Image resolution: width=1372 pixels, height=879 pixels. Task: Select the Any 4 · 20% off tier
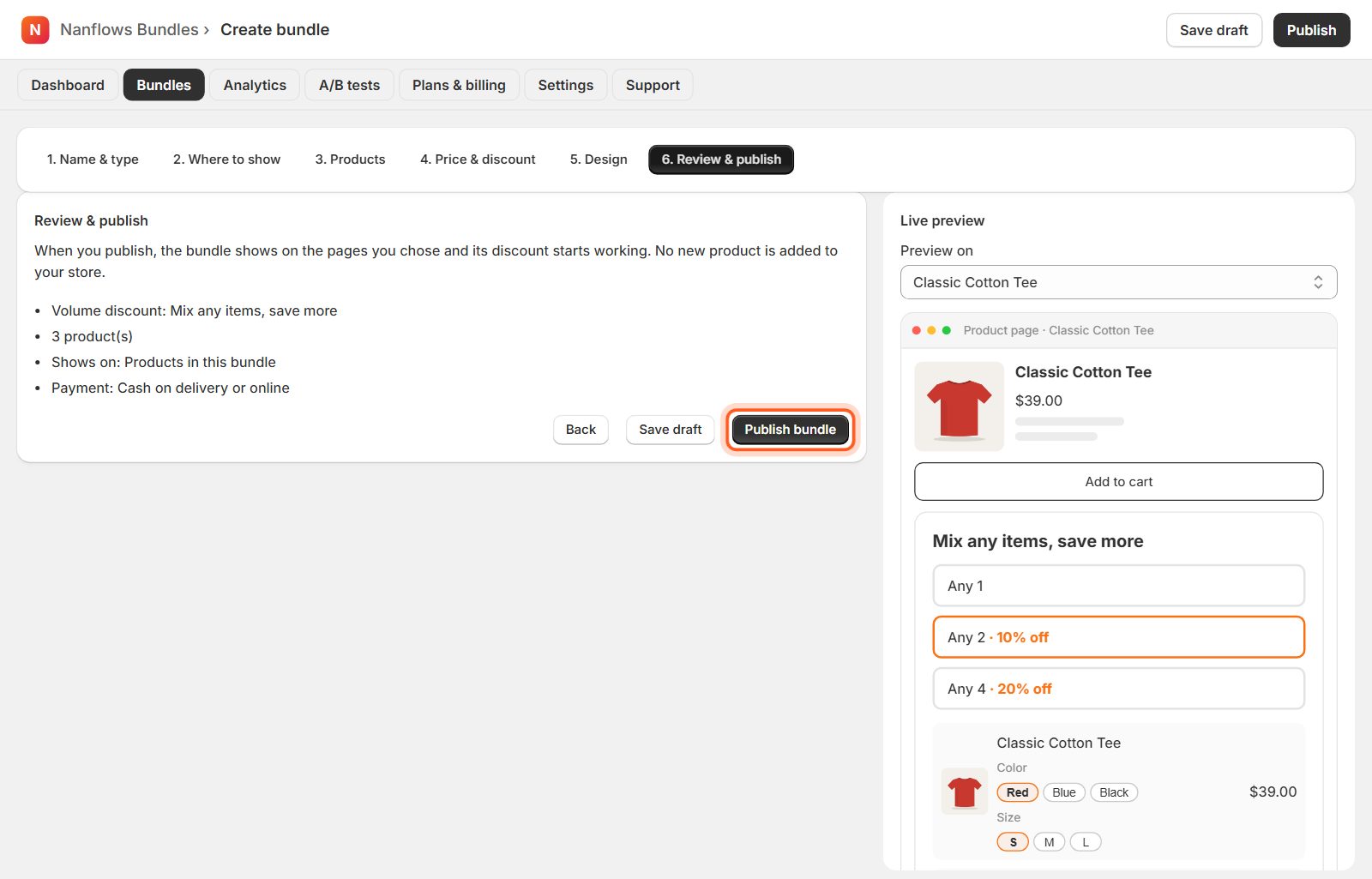tap(1118, 689)
